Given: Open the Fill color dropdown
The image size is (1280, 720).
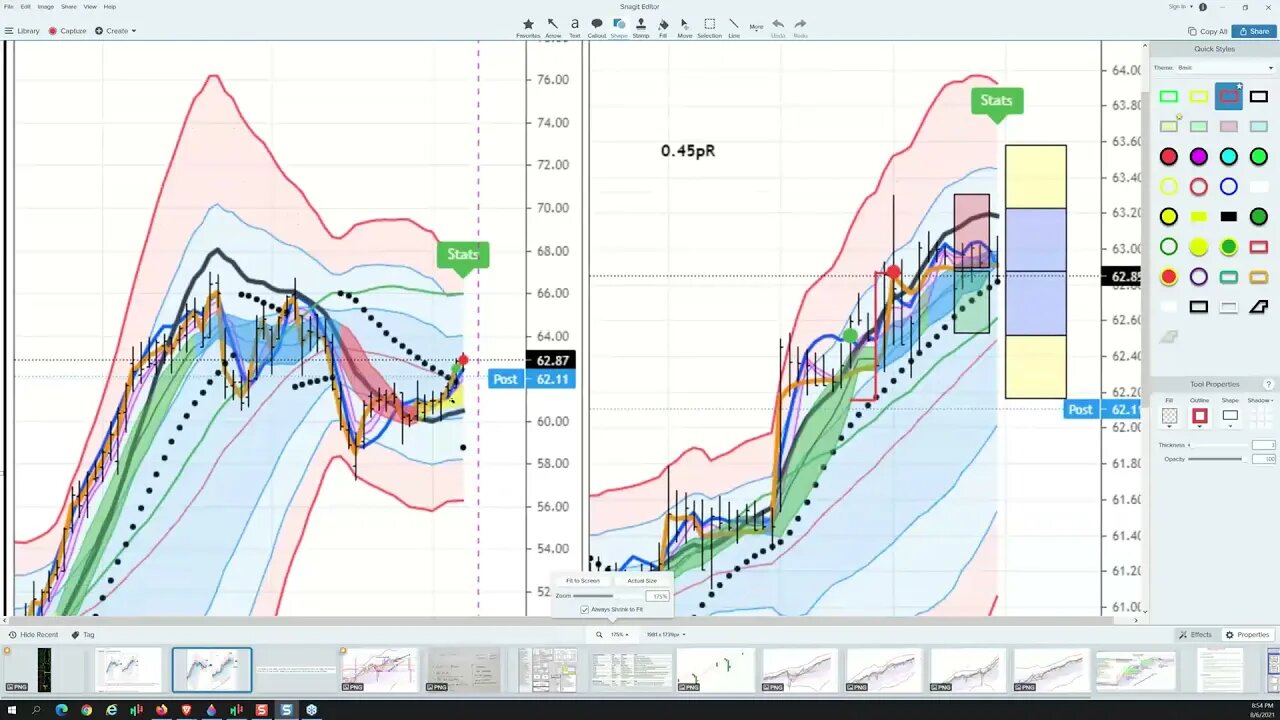Looking at the screenshot, I should (x=1169, y=416).
